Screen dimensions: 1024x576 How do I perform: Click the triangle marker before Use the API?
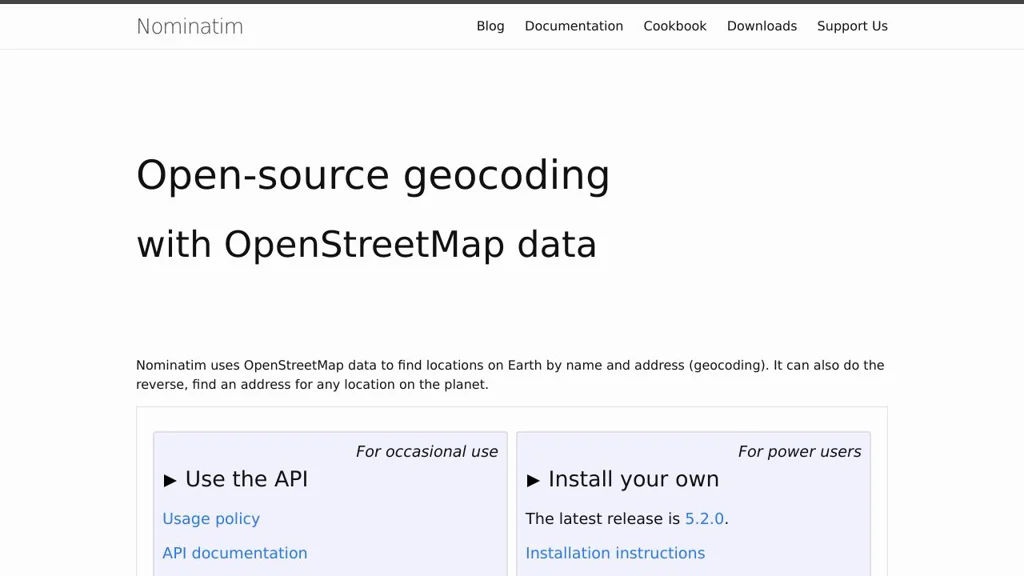(170, 480)
